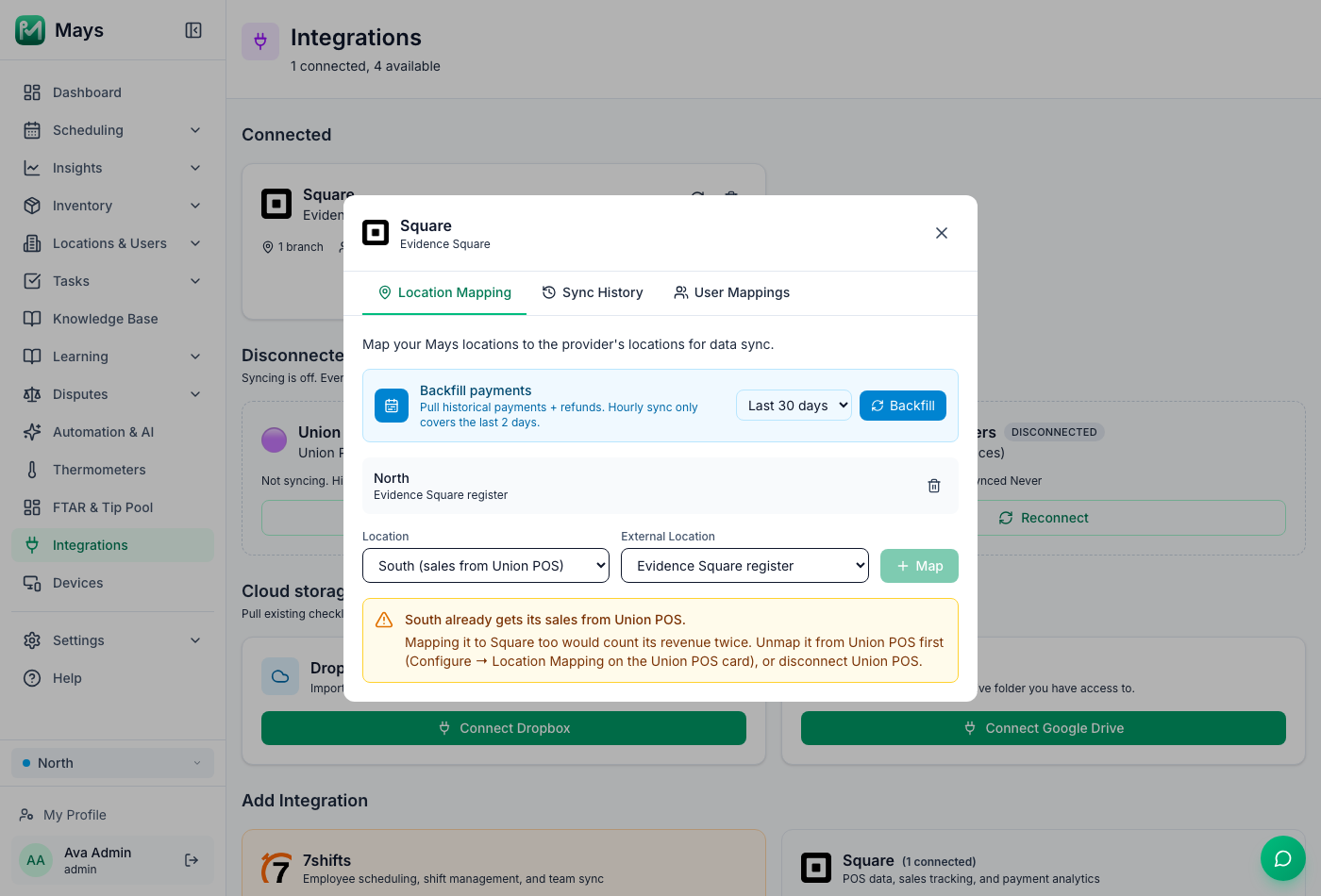Click '1 connected, 4 available' text
This screenshot has width=1321, height=896.
[365, 66]
